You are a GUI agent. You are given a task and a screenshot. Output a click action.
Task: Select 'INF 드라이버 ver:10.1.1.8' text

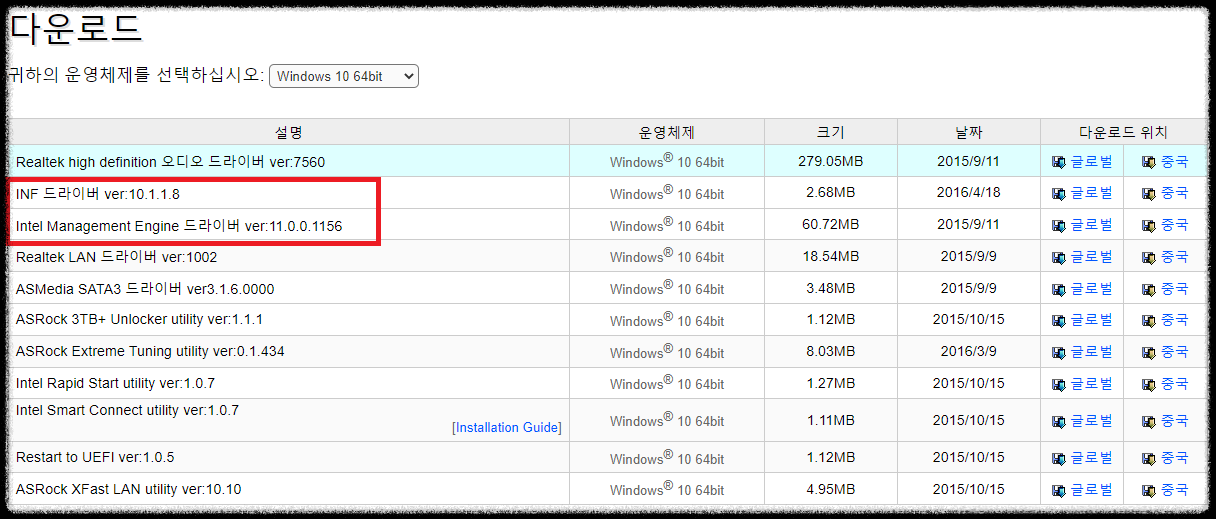(98, 194)
